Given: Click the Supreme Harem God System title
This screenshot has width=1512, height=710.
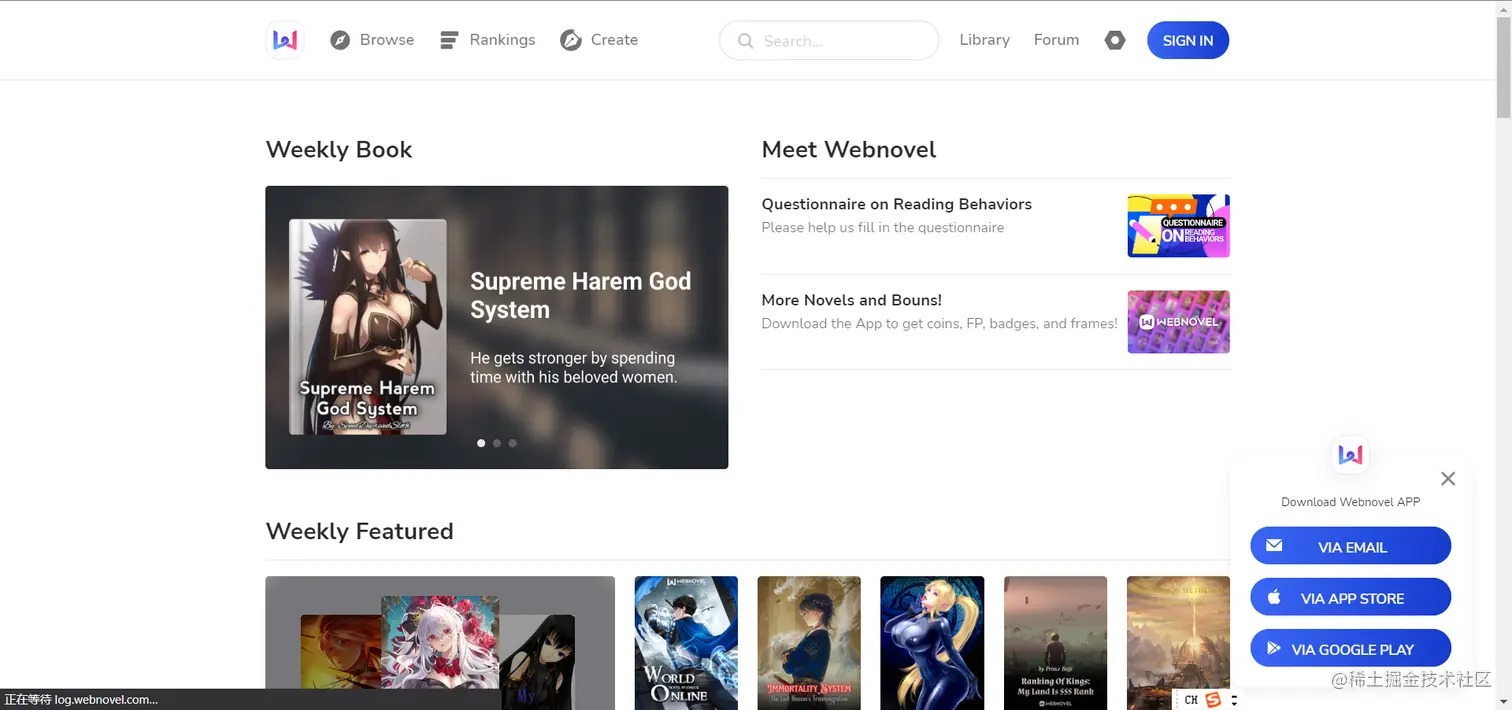Looking at the screenshot, I should [x=581, y=295].
